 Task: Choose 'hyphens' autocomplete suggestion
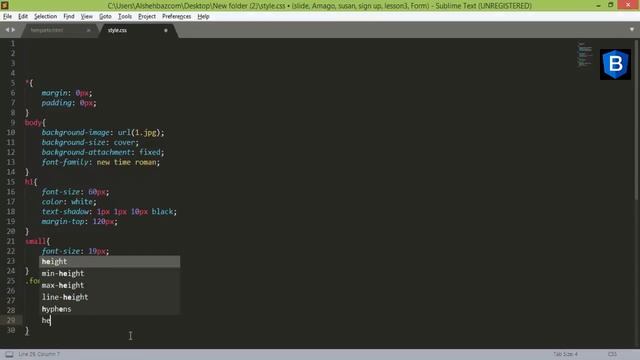109,309
